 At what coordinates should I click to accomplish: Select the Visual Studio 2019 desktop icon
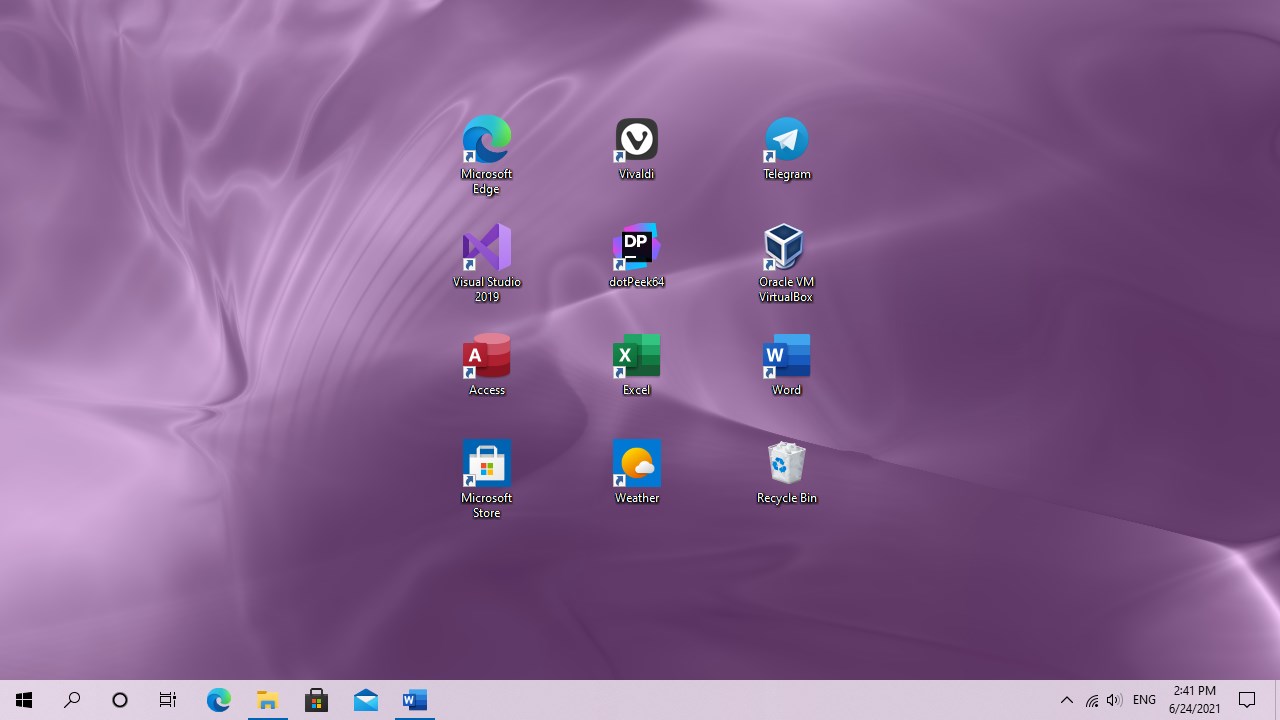[486, 263]
